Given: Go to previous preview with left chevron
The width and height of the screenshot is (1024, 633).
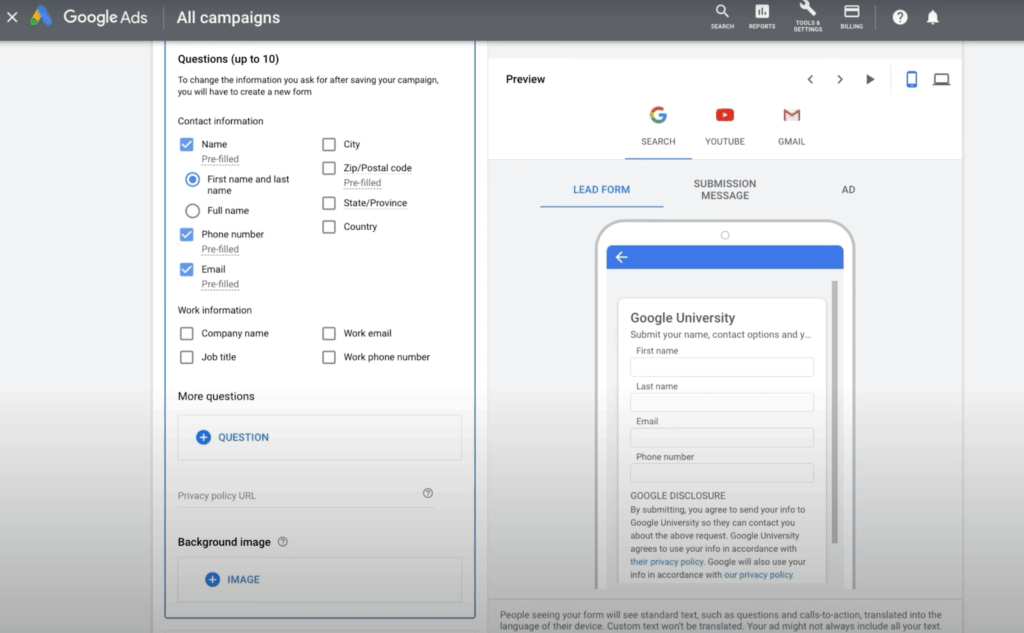Looking at the screenshot, I should coord(810,79).
